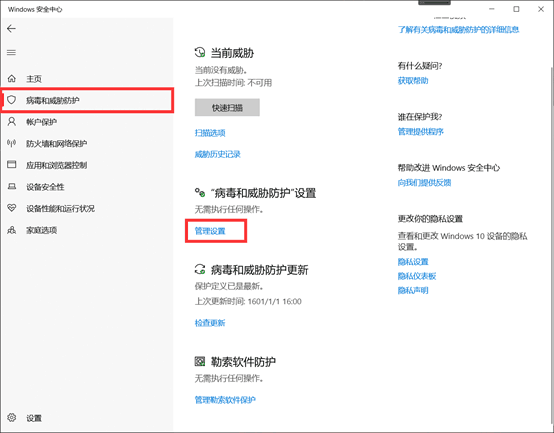Maximize the Windows 安全中心 window
The height and width of the screenshot is (433, 554).
coord(516,9)
